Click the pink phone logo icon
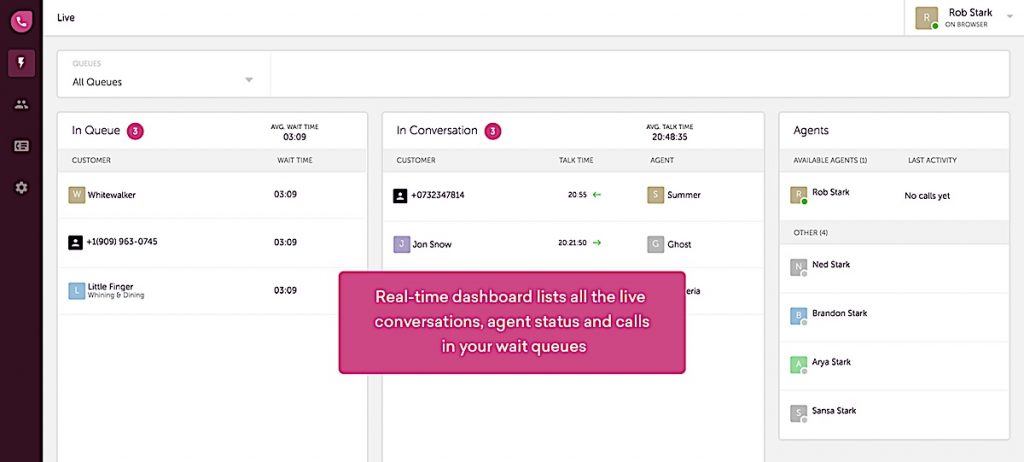Image resolution: width=1024 pixels, height=462 pixels. pos(21,20)
